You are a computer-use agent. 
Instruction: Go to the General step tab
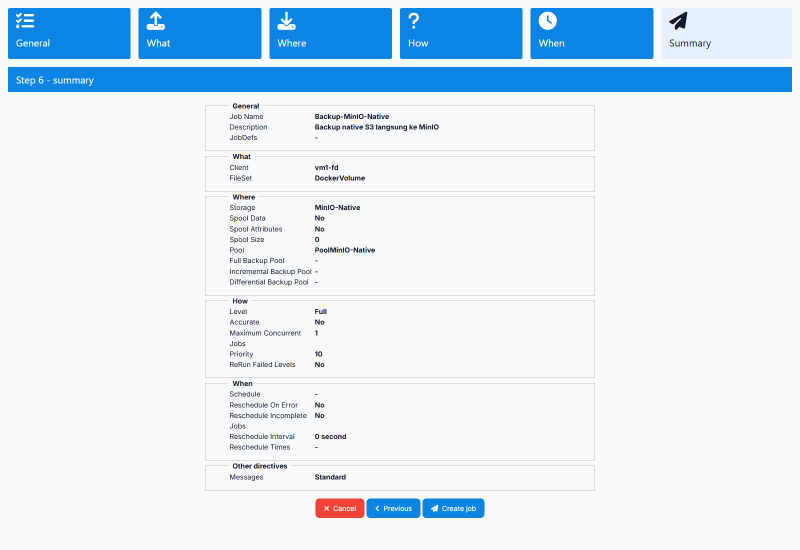tap(69, 33)
